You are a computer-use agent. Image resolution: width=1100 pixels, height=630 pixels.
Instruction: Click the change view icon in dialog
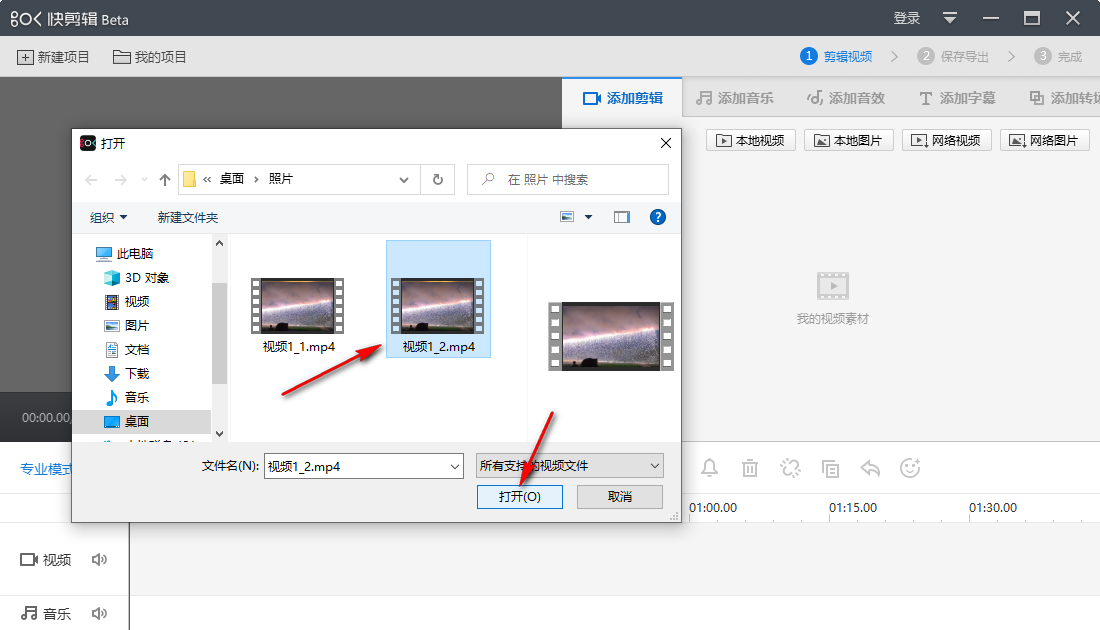(567, 217)
